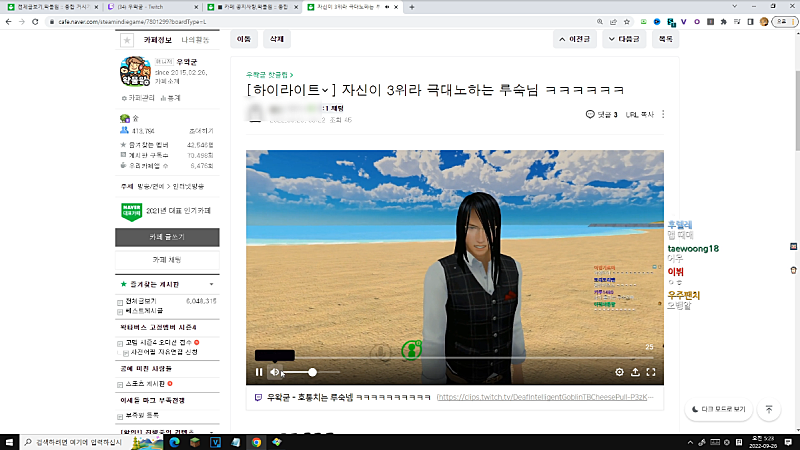The image size is (800, 450).
Task: Go to previous post via 이전글 button
Action: pyautogui.click(x=574, y=39)
